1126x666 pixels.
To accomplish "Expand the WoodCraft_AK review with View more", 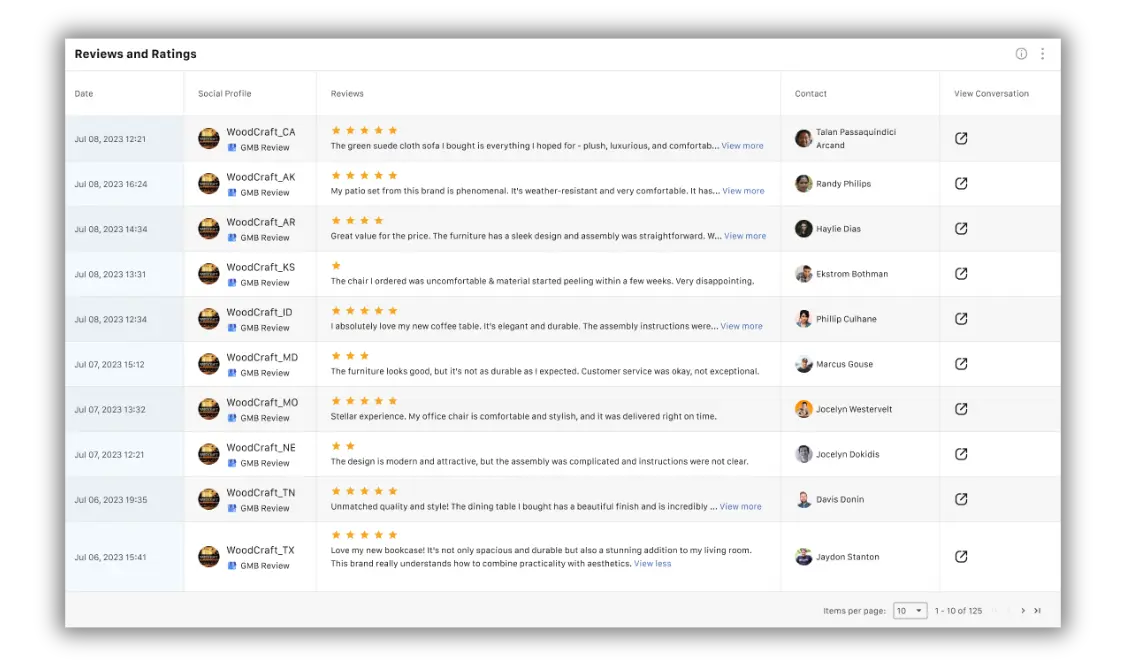I will [743, 191].
